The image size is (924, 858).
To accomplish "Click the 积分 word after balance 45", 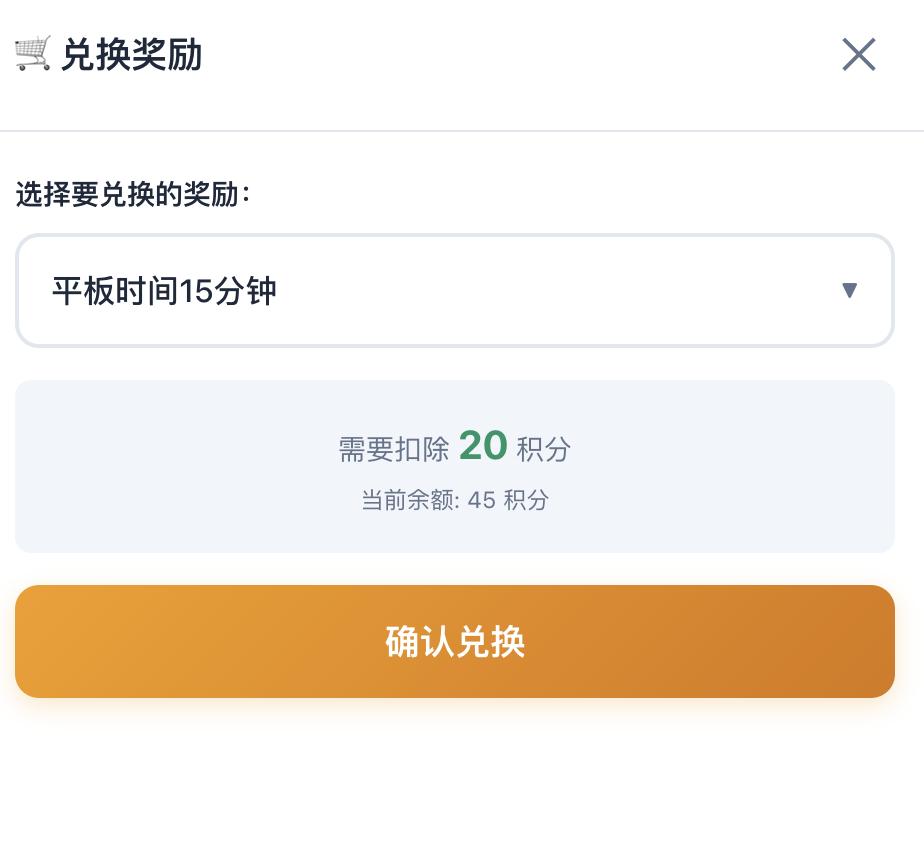I will coord(526,500).
